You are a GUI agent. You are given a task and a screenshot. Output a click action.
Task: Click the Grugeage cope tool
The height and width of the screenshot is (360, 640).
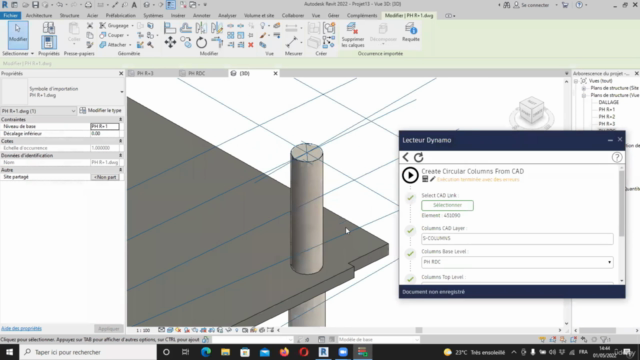114,26
